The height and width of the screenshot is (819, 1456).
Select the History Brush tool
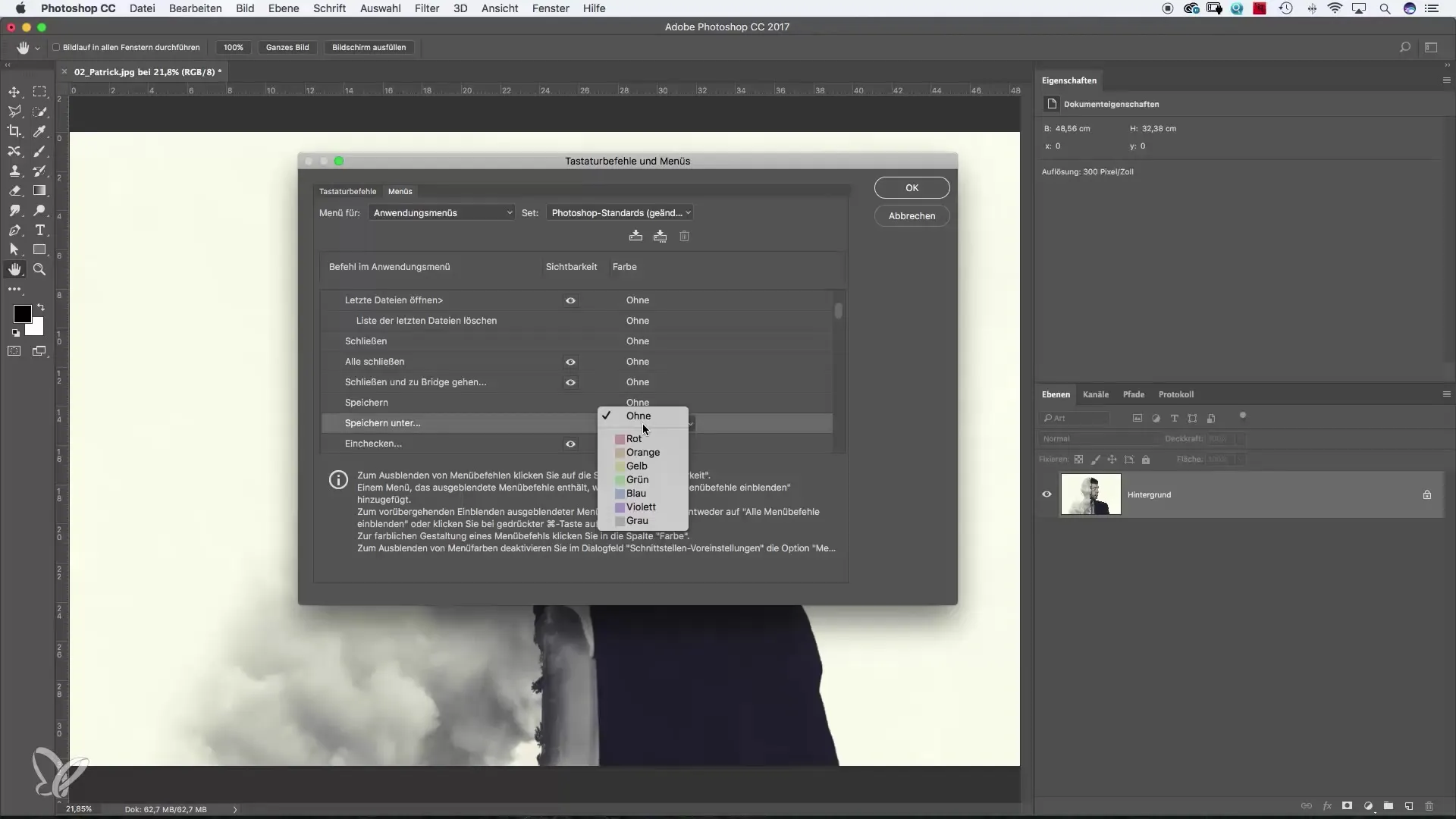click(39, 171)
